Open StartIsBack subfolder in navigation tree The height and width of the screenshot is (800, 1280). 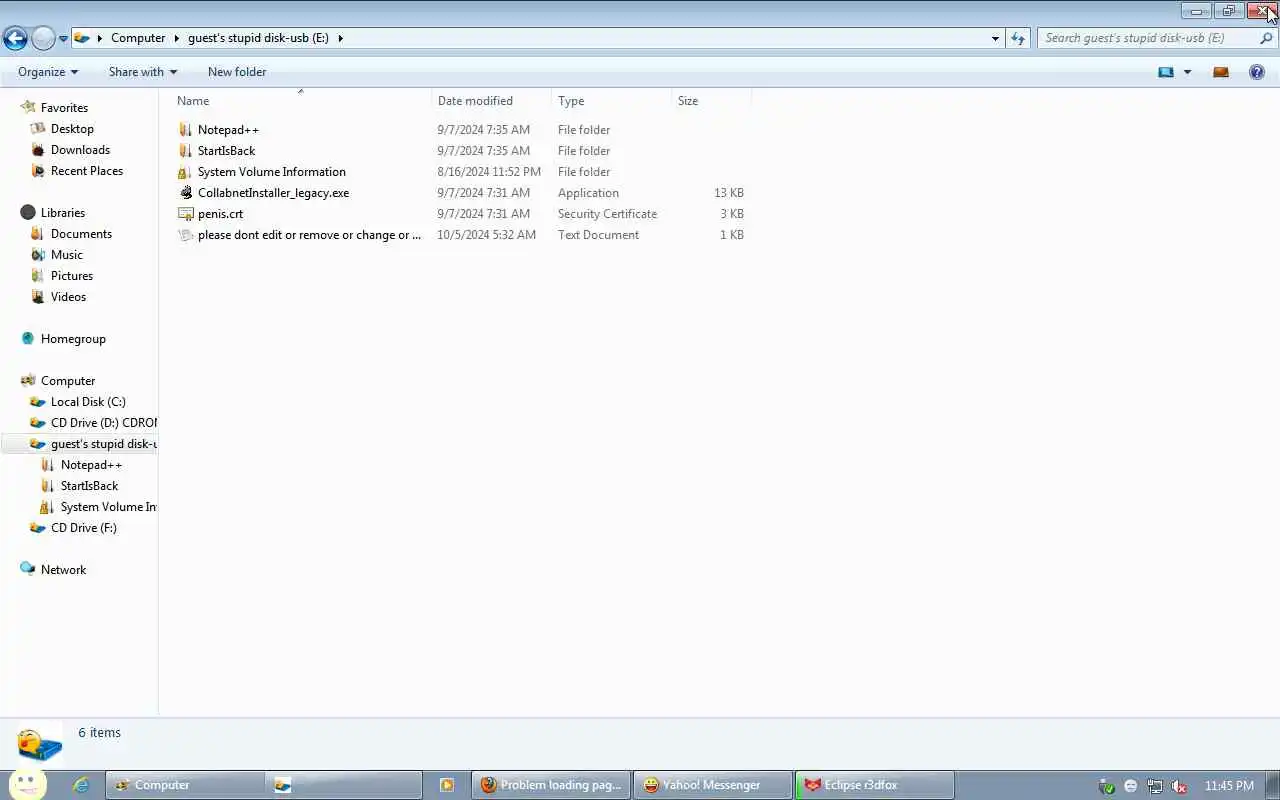point(89,486)
